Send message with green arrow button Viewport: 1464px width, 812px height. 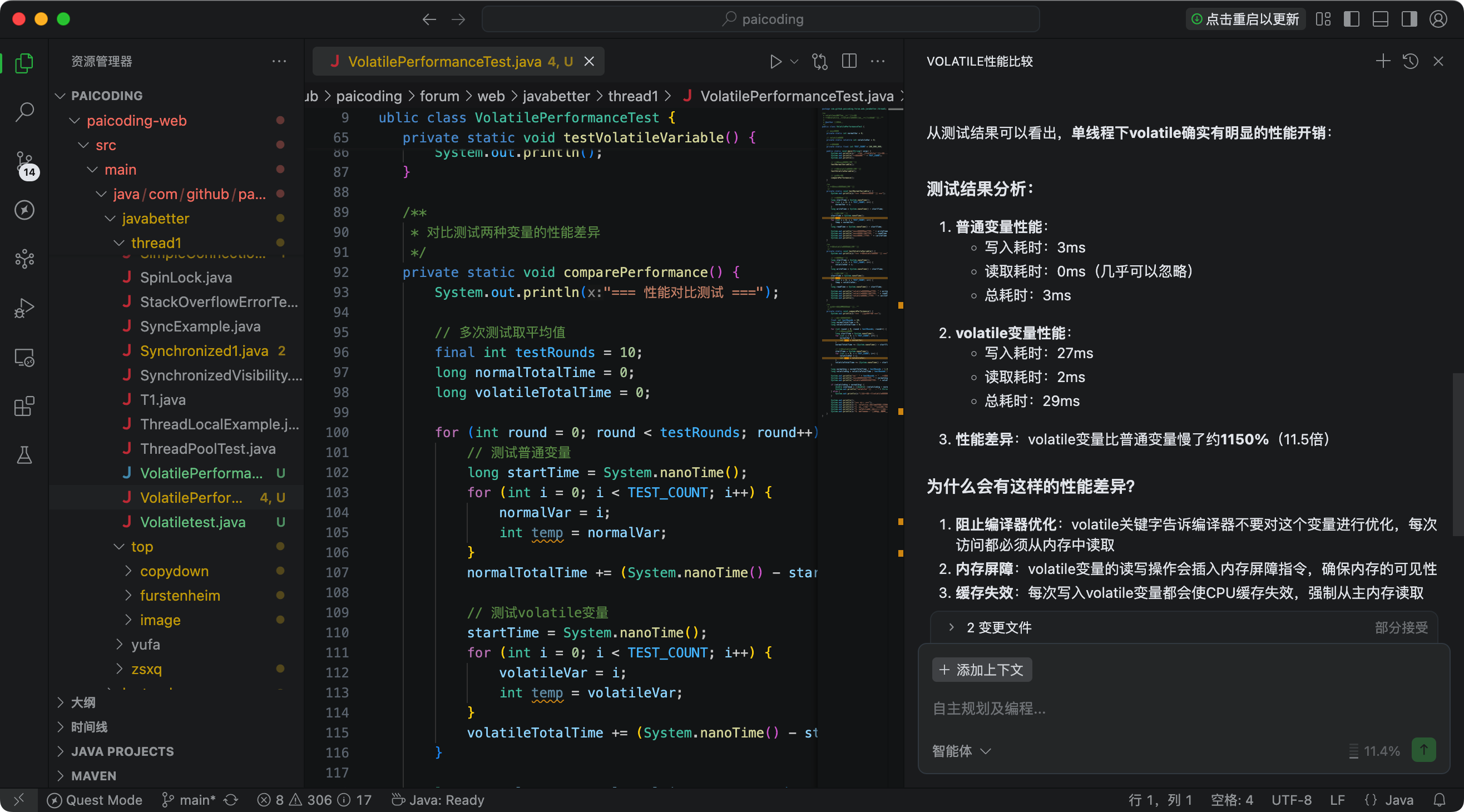[x=1423, y=750]
